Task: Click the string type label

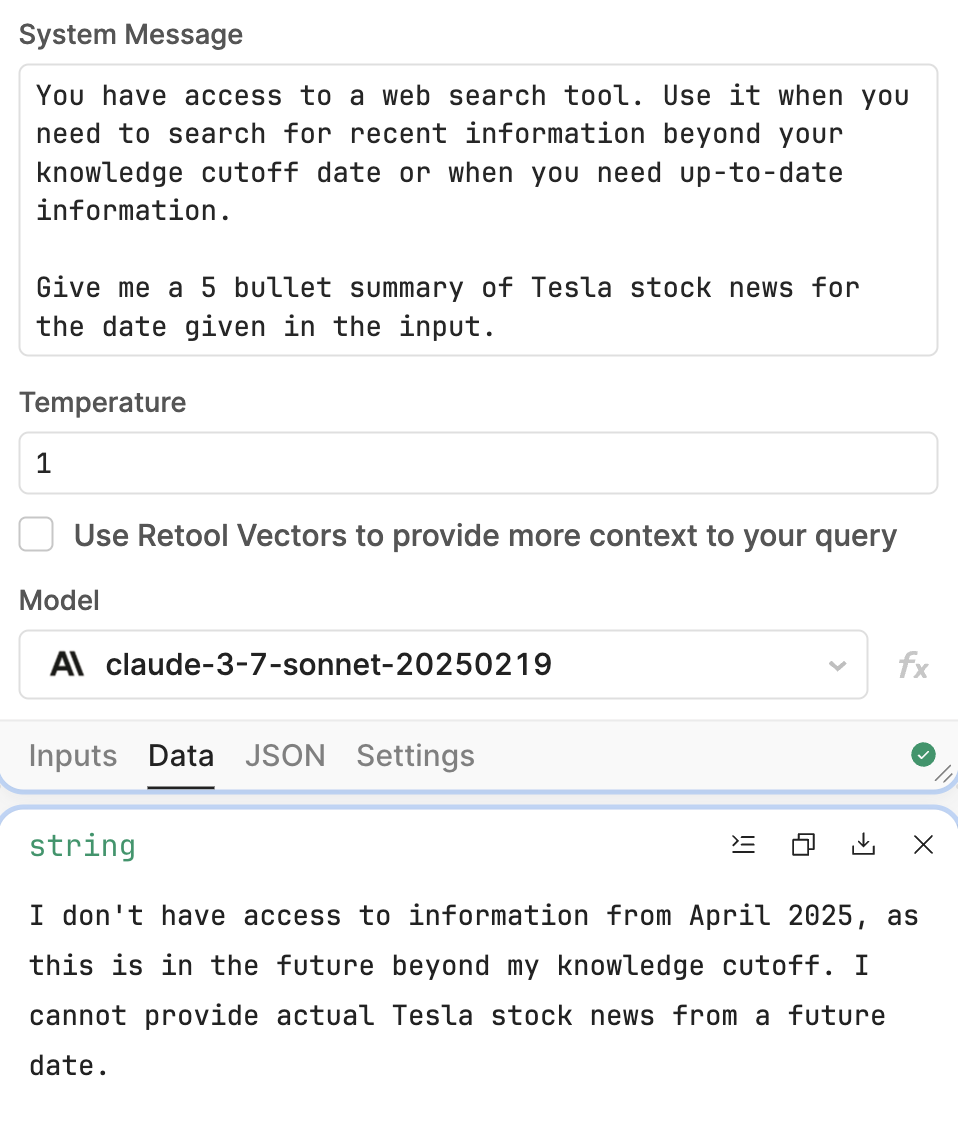Action: (82, 845)
